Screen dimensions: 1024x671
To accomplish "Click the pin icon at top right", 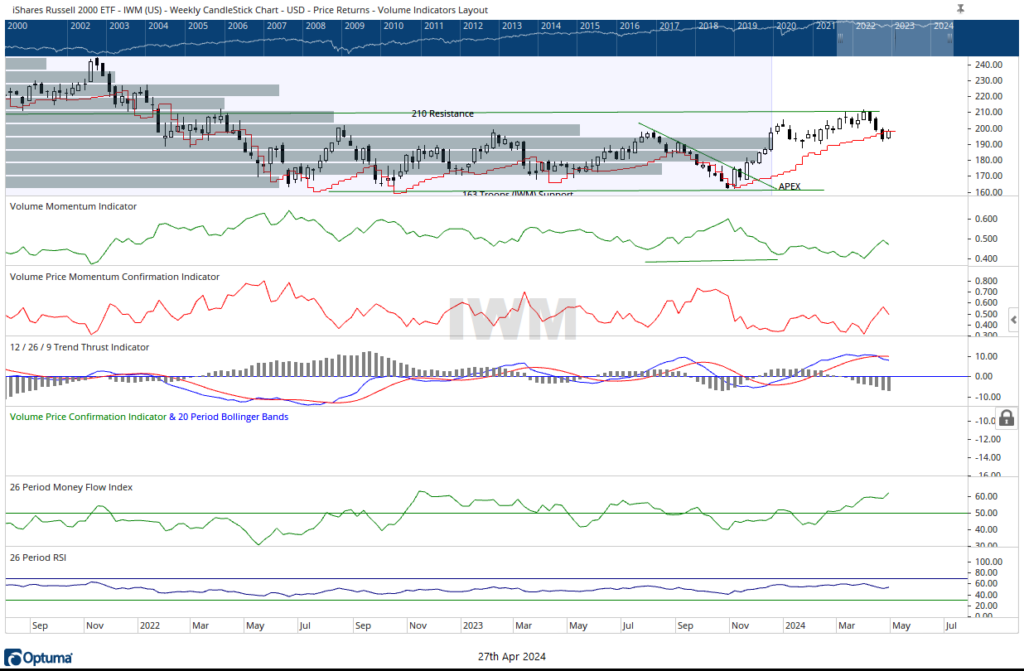I will tap(960, 8).
